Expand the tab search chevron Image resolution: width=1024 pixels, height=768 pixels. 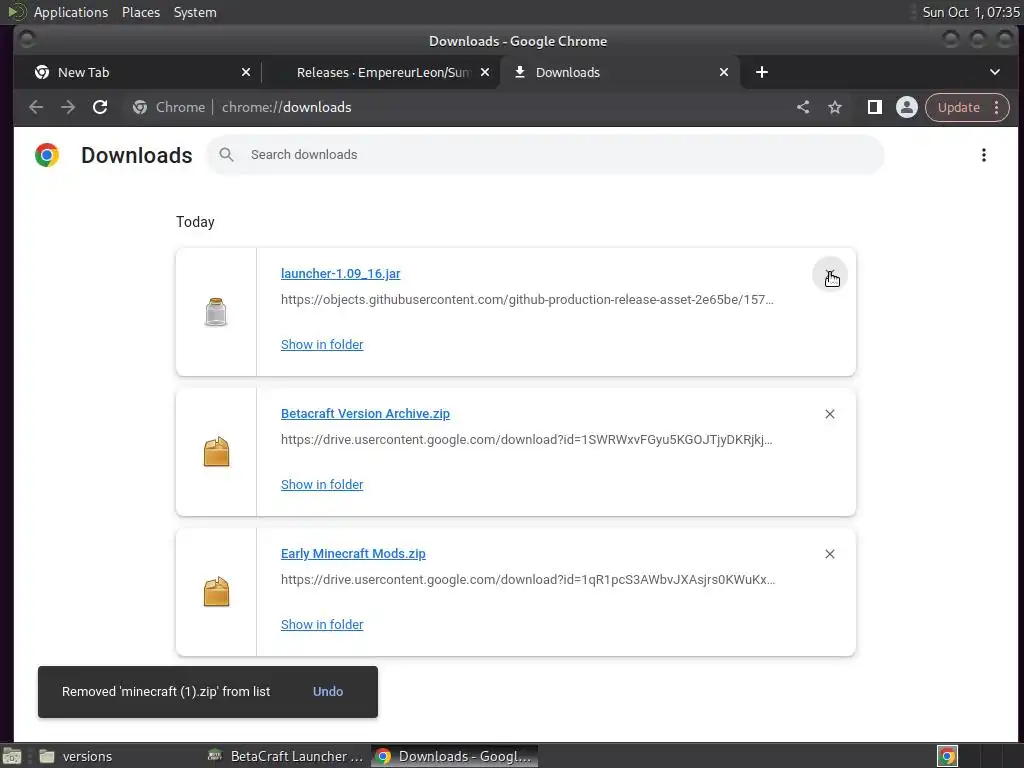point(995,72)
